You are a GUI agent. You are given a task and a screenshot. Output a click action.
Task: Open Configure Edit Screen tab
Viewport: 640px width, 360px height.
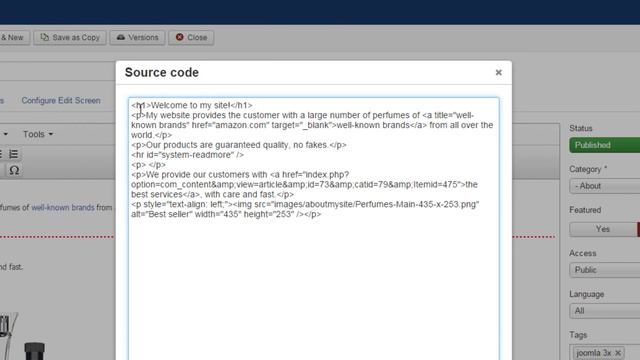(x=61, y=100)
